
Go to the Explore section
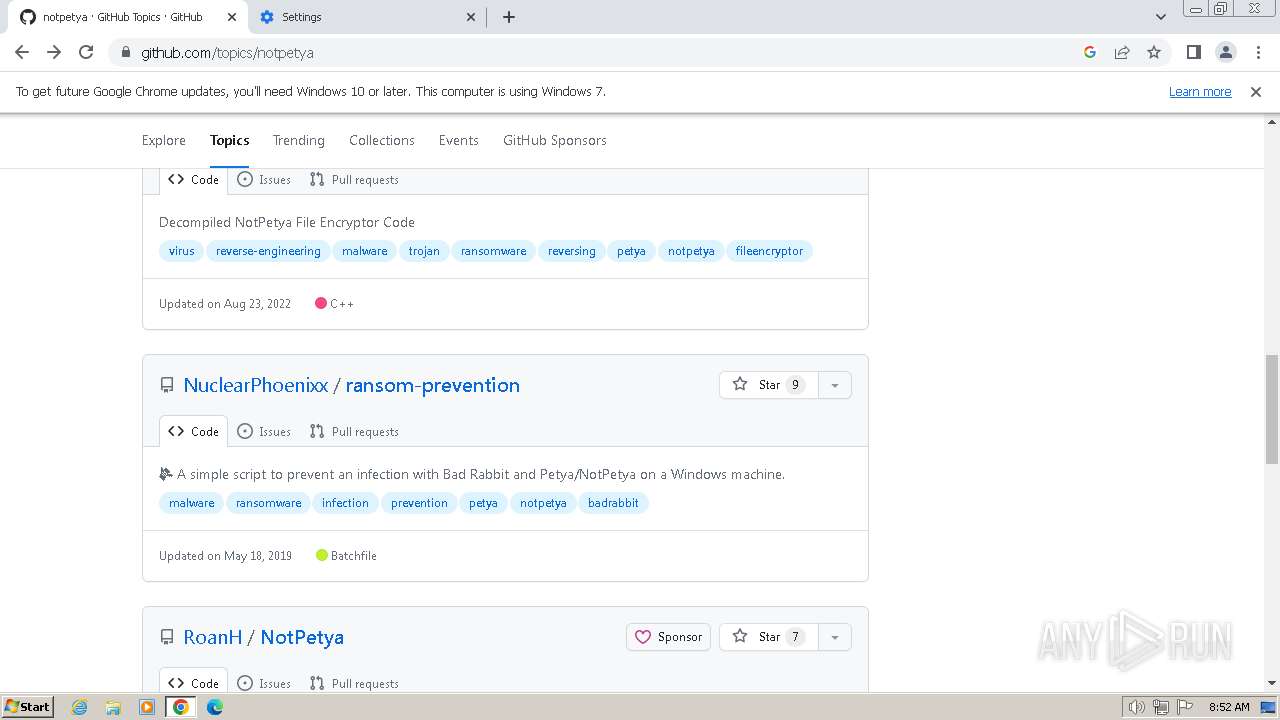164,140
